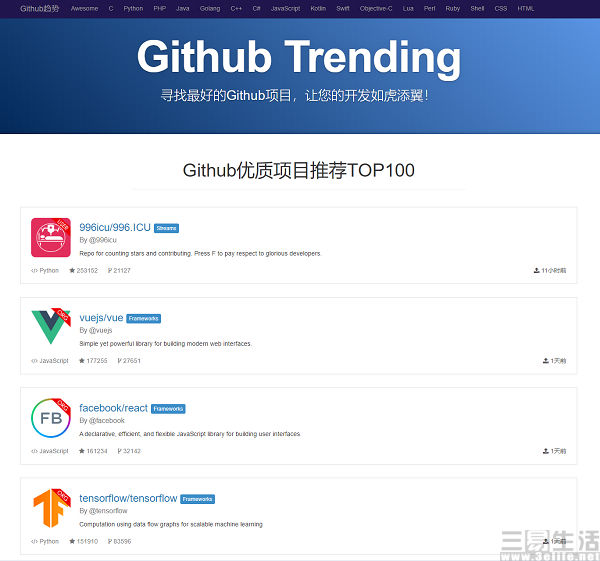Open the 996icu project logo thumbnail
Image resolution: width=600 pixels, height=561 pixels.
[51, 238]
